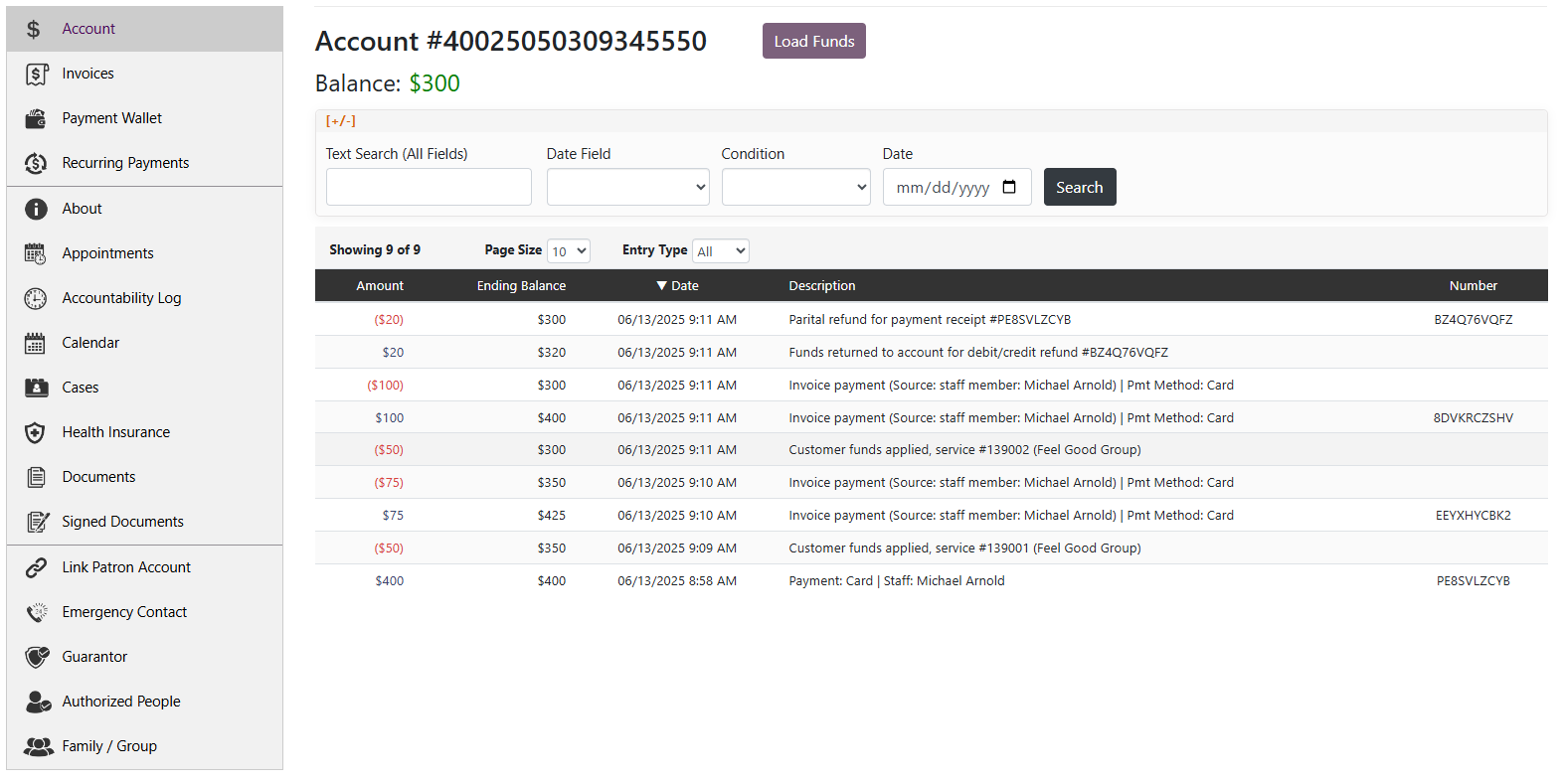This screenshot has width=1564, height=784.
Task: Open the Date Field dropdown
Action: (x=627, y=187)
